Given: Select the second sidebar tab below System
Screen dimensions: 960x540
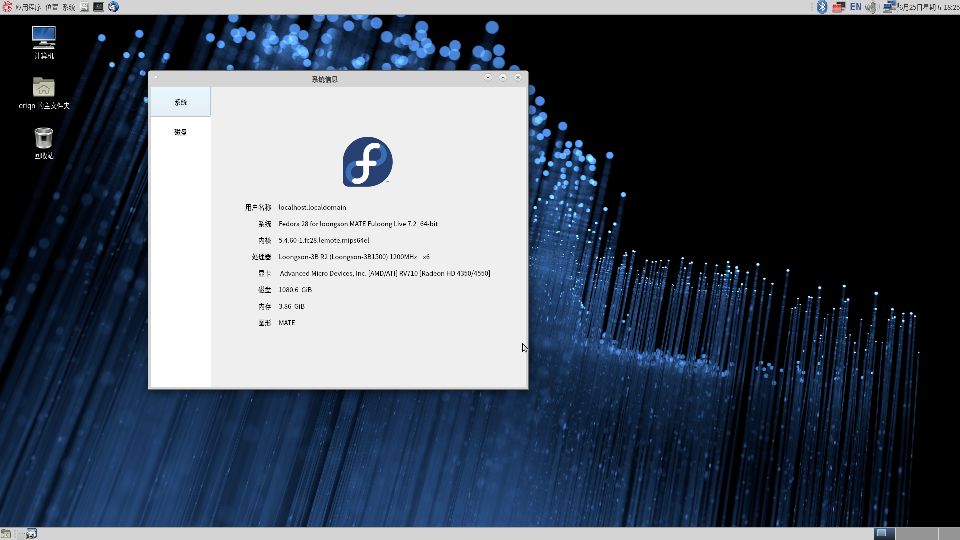Looking at the screenshot, I should click(x=180, y=132).
